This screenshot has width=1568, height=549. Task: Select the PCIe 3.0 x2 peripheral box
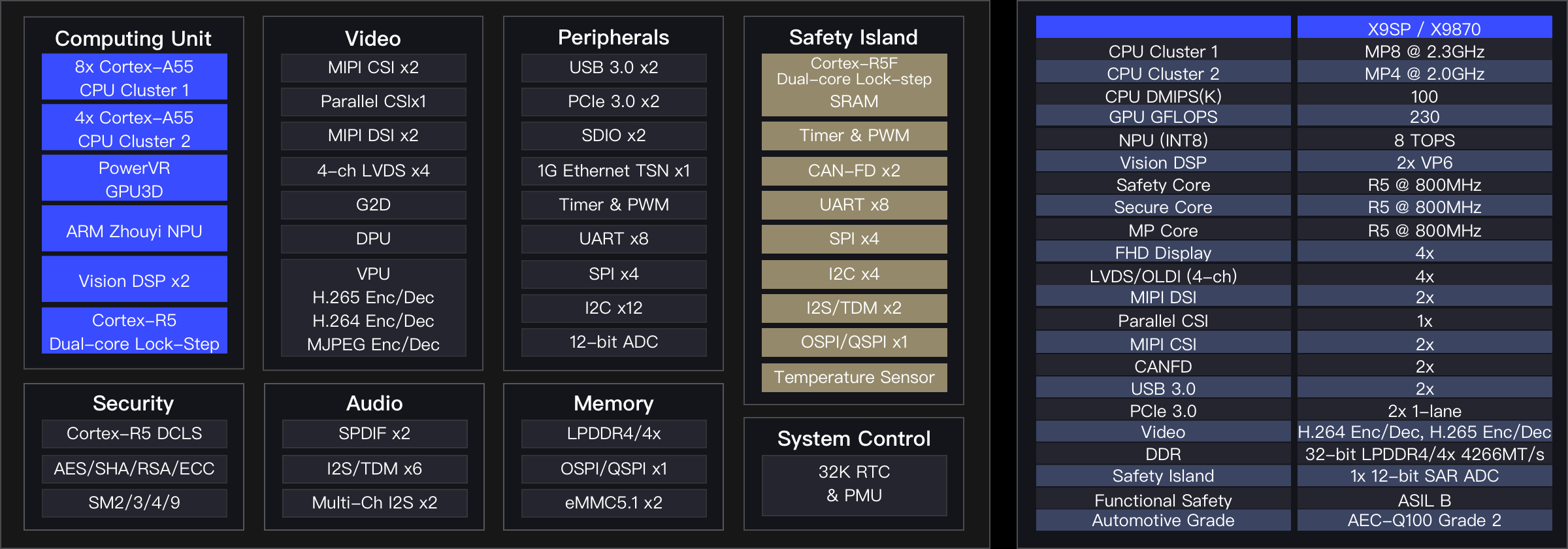(x=613, y=101)
